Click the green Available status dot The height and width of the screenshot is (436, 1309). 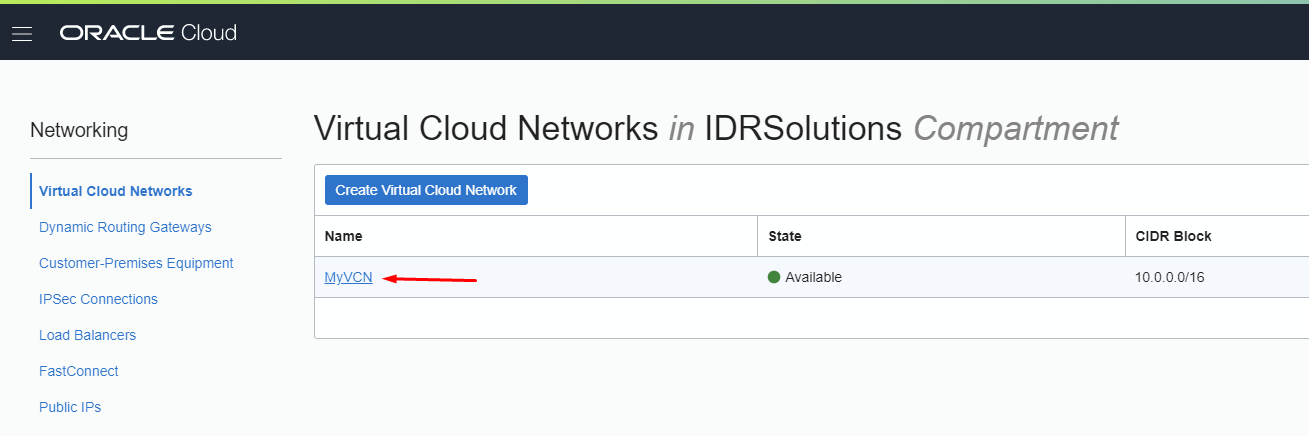pos(774,277)
